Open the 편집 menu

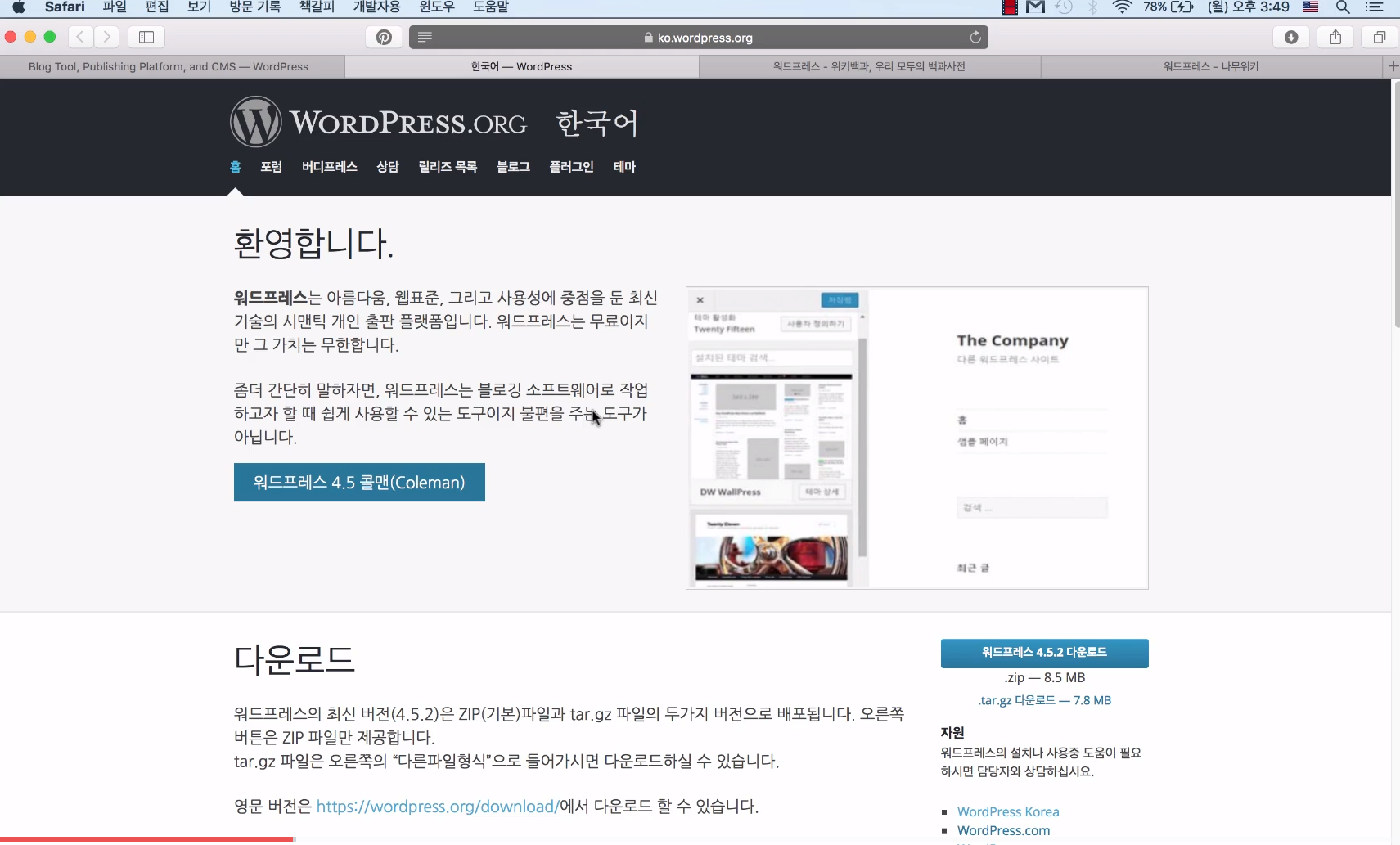tap(157, 7)
